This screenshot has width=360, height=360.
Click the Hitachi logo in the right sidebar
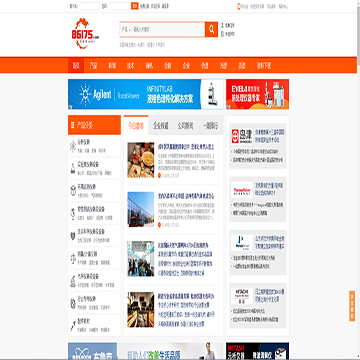[x=242, y=296]
